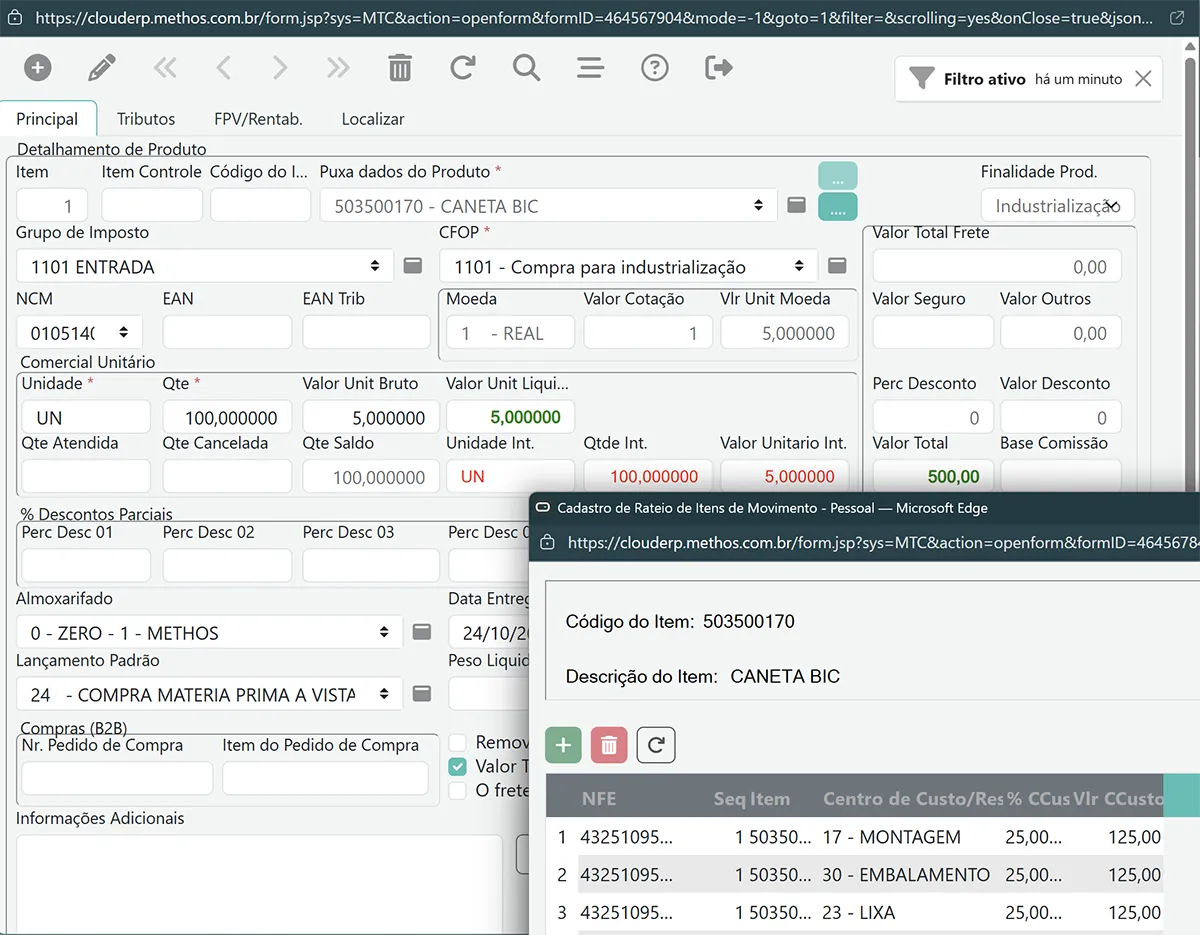Screen dimensions: 1200x935
Task: Click the lower dark teal ellipsis button
Action: tap(838, 207)
